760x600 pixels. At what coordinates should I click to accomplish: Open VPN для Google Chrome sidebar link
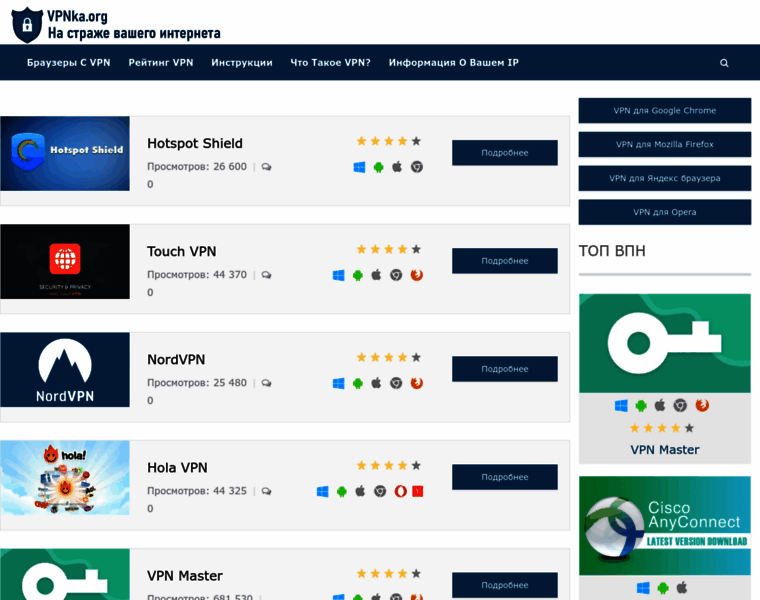[664, 111]
